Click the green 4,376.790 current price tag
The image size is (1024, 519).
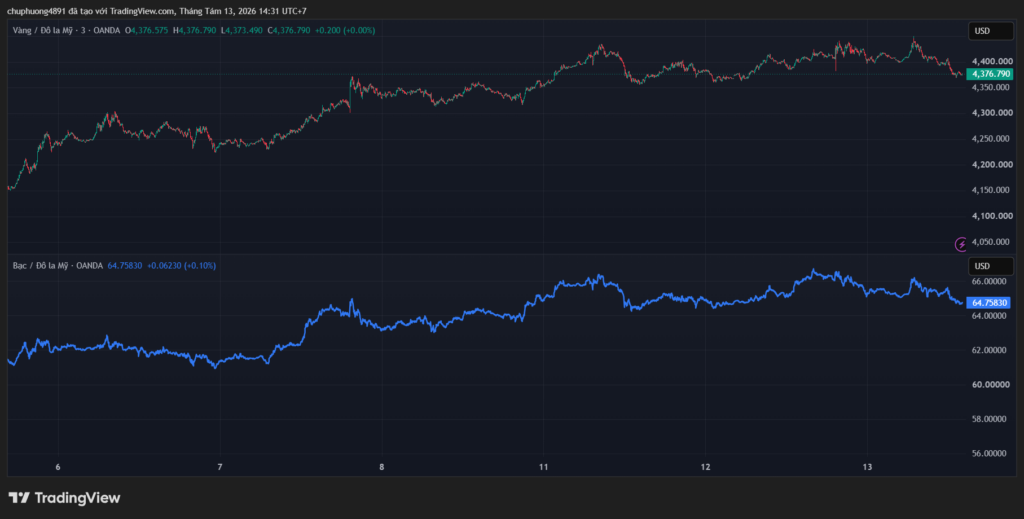click(990, 74)
